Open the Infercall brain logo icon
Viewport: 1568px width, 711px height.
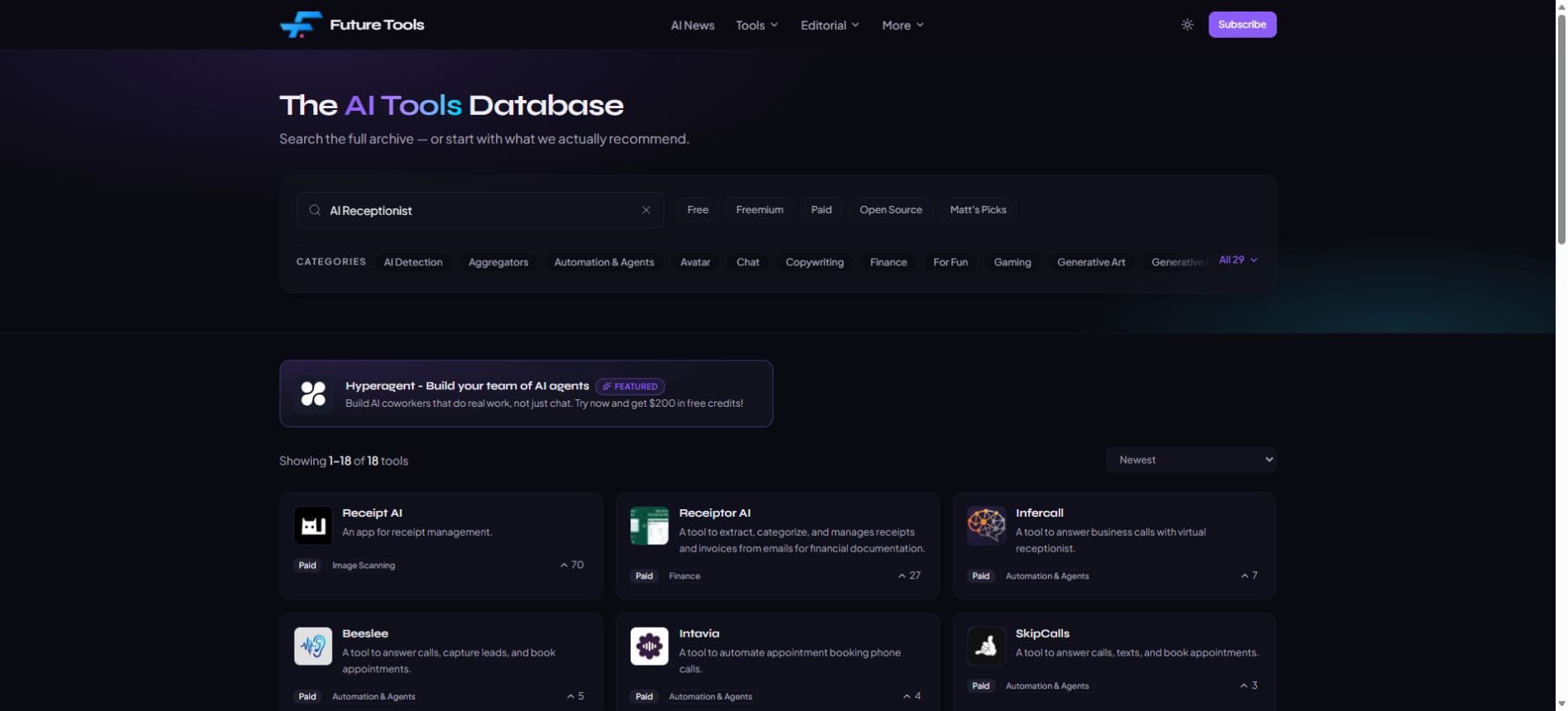click(x=986, y=525)
